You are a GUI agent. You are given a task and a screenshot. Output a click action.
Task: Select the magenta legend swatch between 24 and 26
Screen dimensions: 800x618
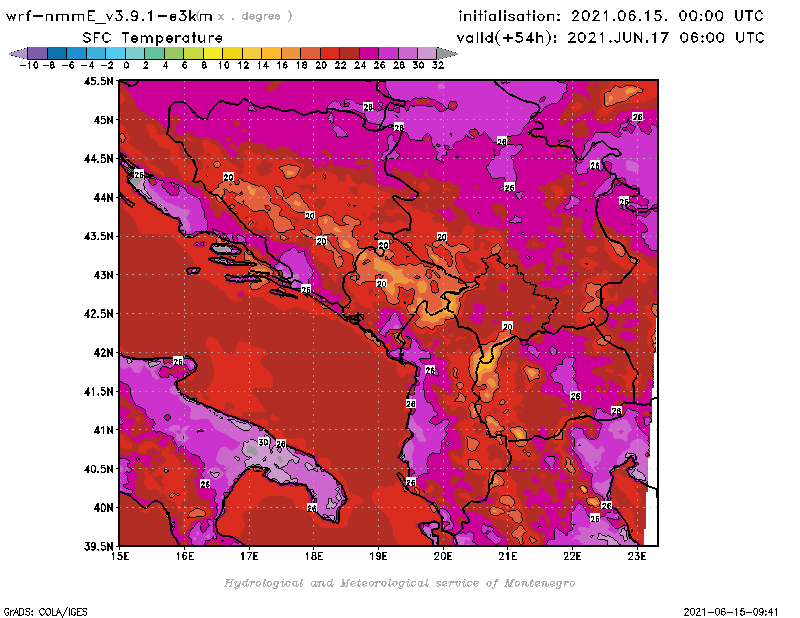[368, 53]
